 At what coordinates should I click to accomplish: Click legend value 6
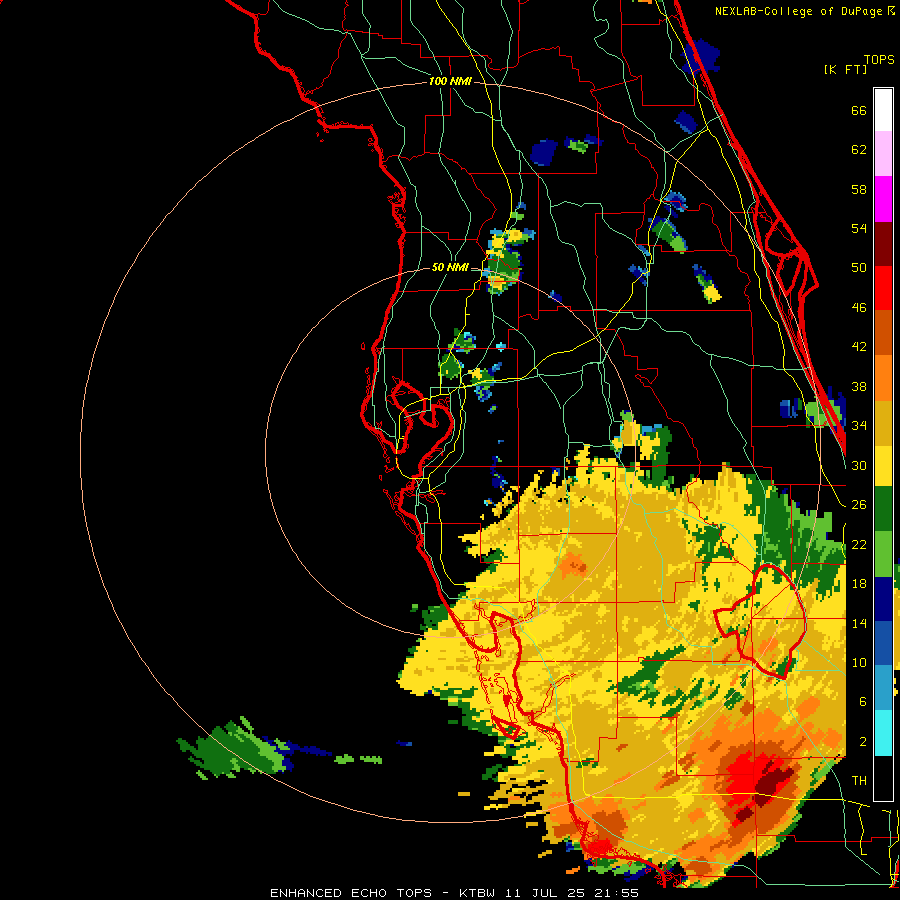tap(862, 701)
